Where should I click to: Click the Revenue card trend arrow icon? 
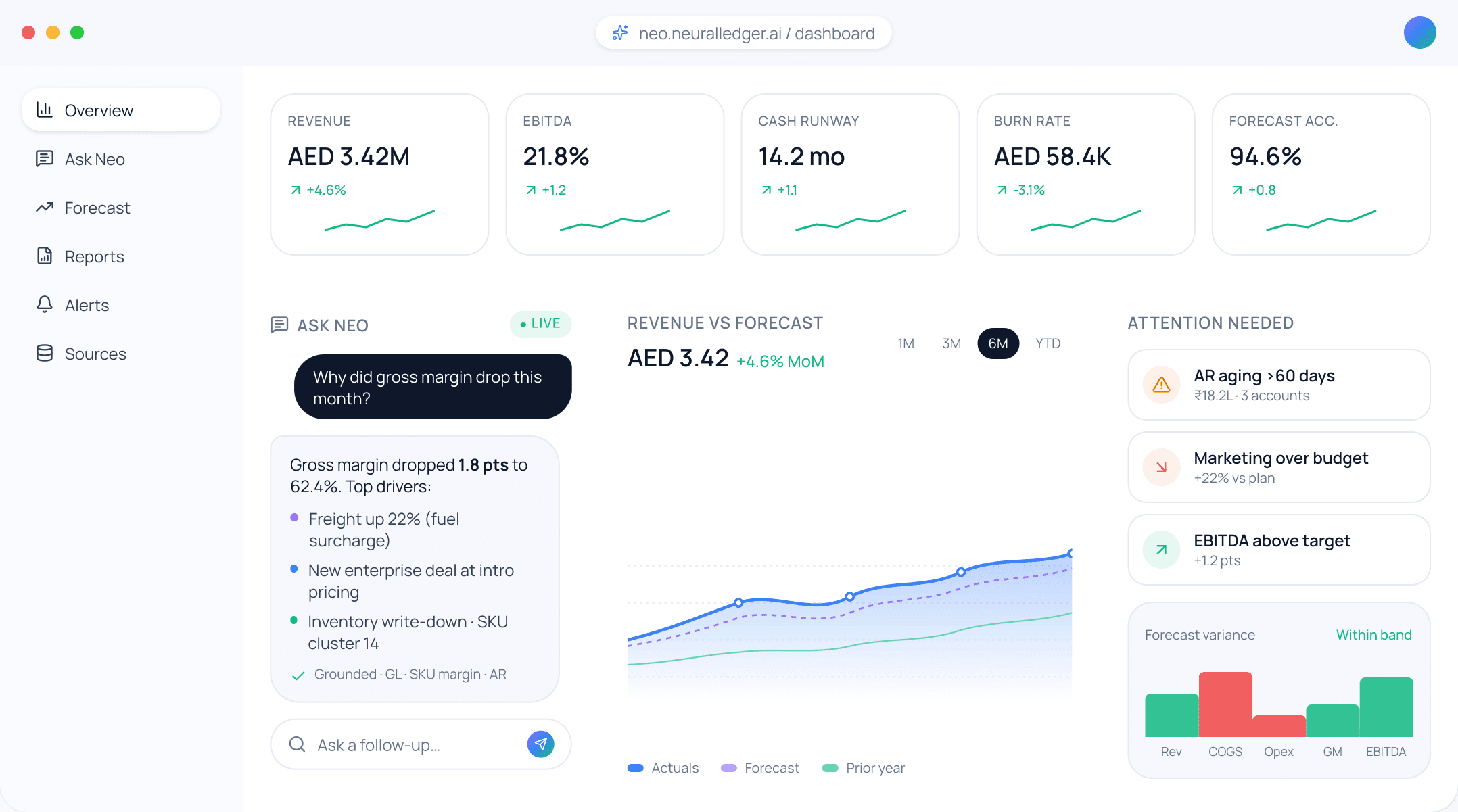(296, 190)
